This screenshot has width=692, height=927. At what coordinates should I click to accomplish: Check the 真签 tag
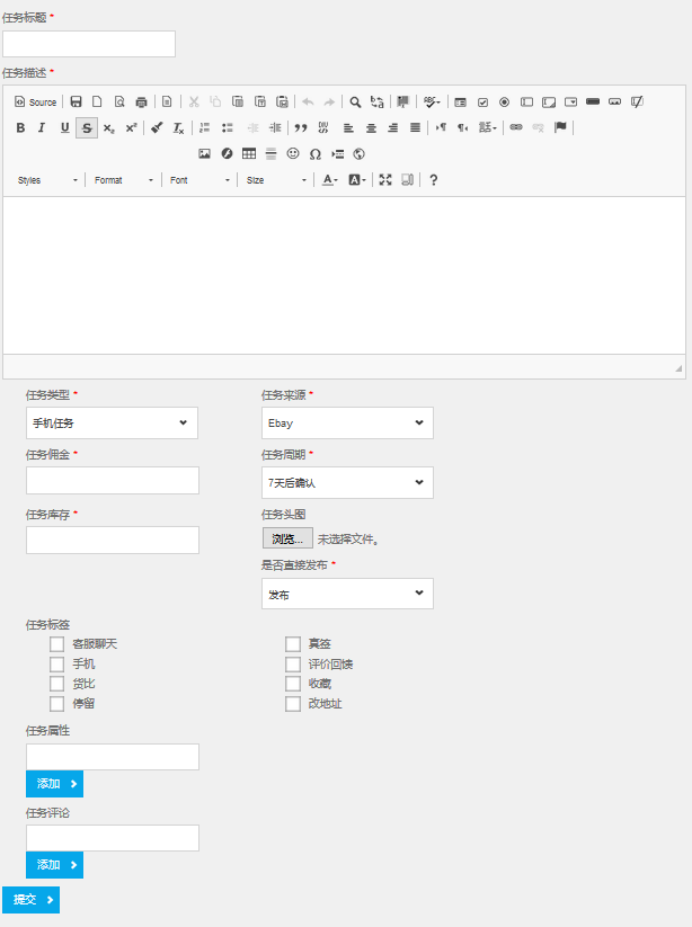tap(293, 644)
